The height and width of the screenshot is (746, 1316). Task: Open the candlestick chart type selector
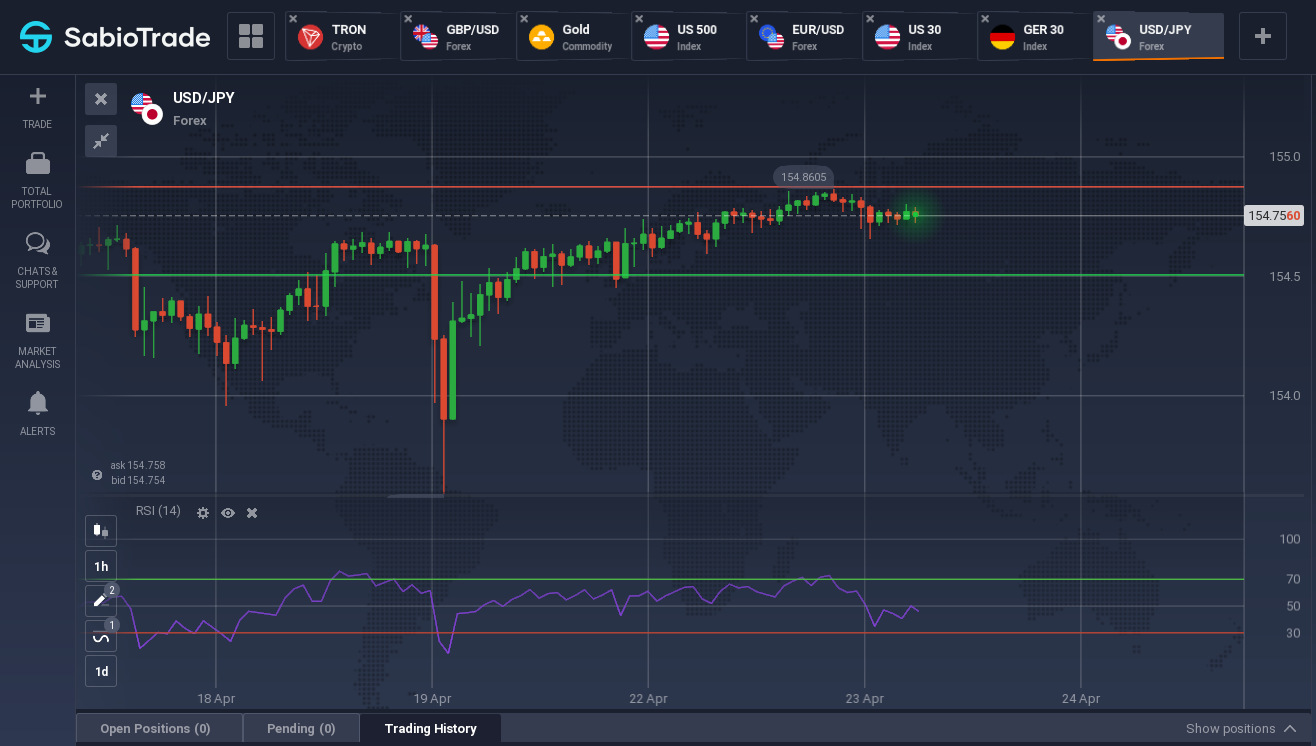101,531
